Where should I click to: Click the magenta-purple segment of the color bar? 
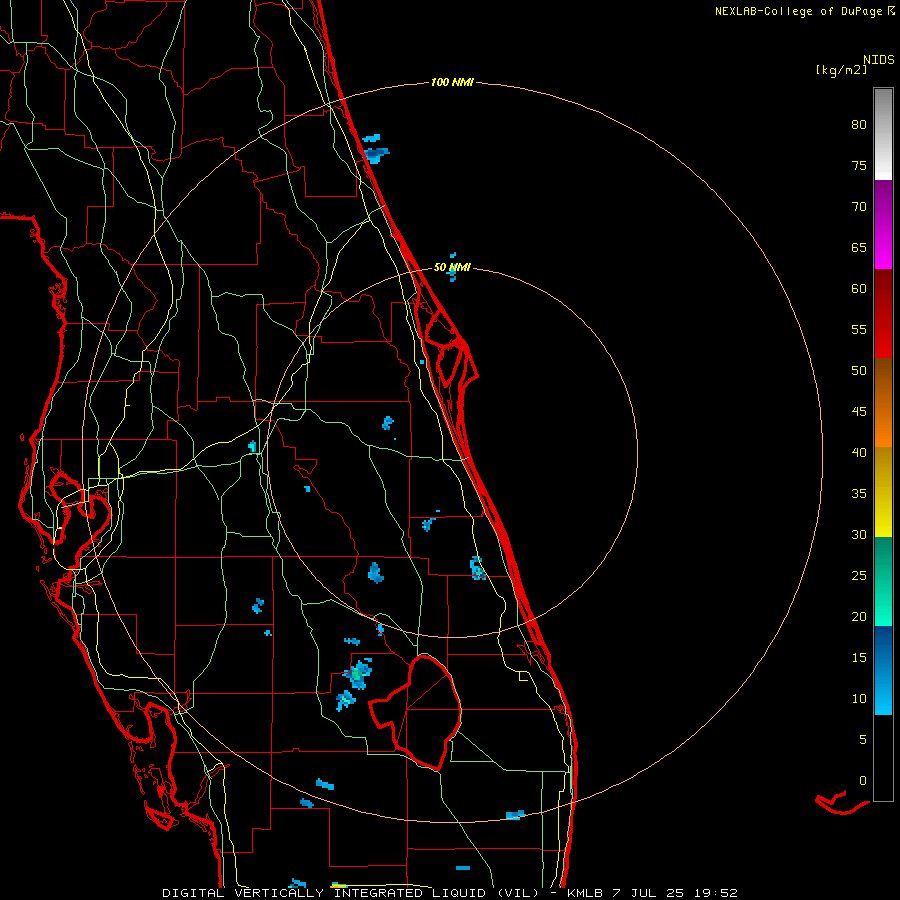(x=883, y=224)
